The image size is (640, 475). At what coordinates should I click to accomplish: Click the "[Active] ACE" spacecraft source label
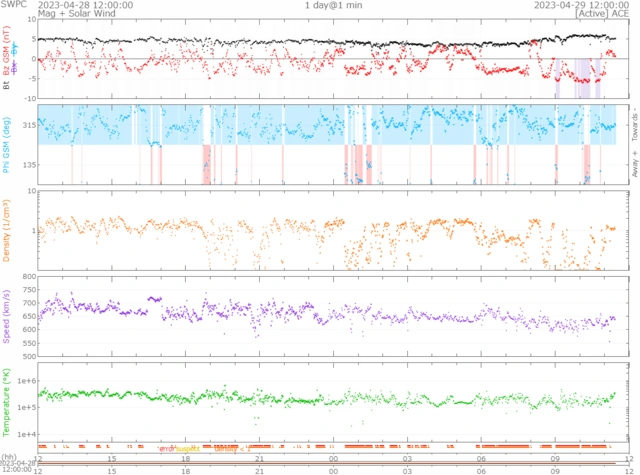tap(597, 14)
